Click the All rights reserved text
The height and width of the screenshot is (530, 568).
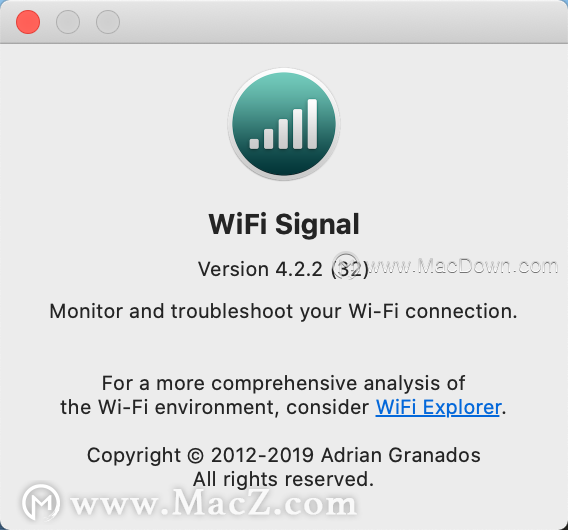coord(283,479)
